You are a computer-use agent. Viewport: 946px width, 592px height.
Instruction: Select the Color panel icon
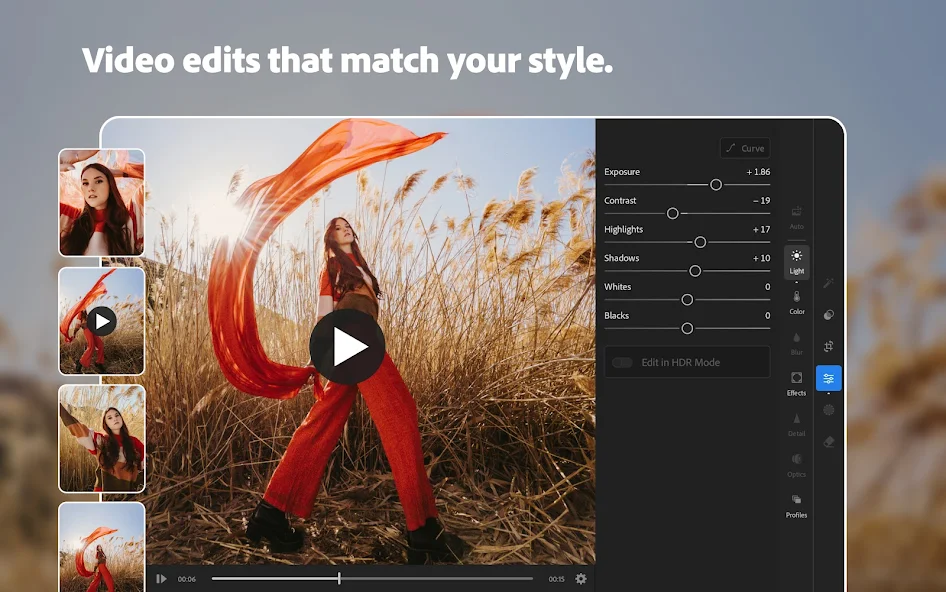click(796, 302)
